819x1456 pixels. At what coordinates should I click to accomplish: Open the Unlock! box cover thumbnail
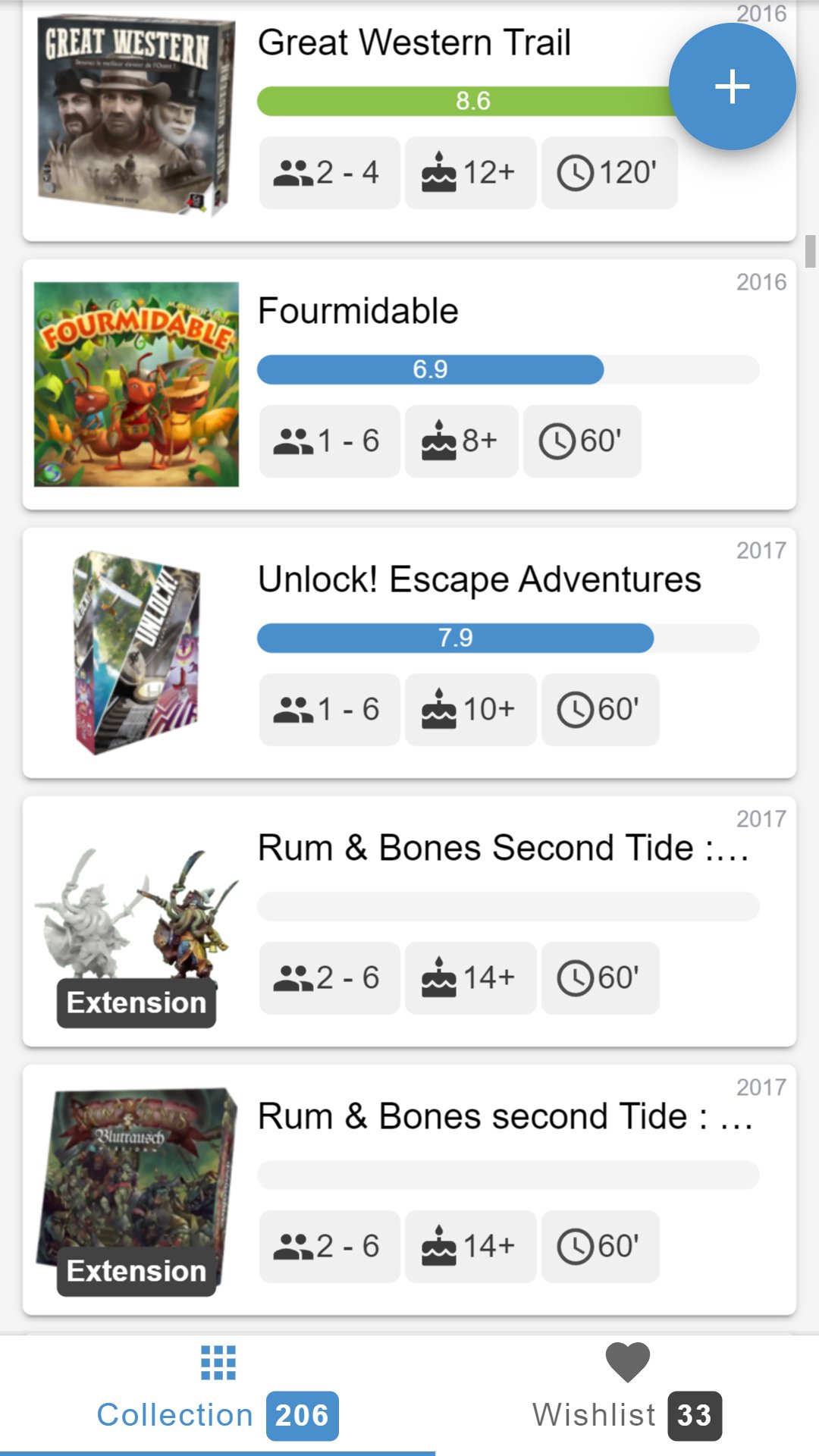(x=136, y=652)
